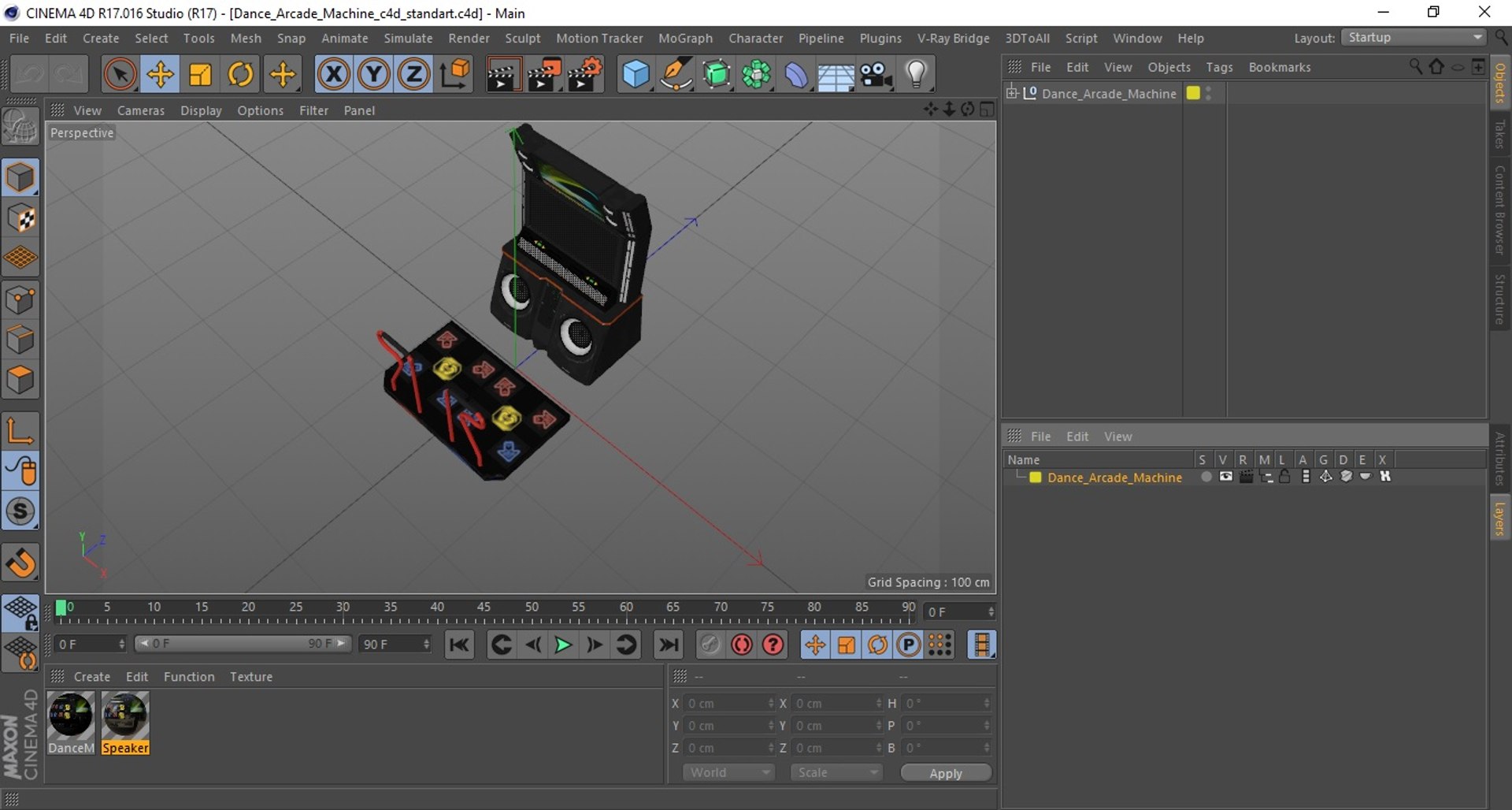Open the World coordinate system dropdown

click(729, 772)
